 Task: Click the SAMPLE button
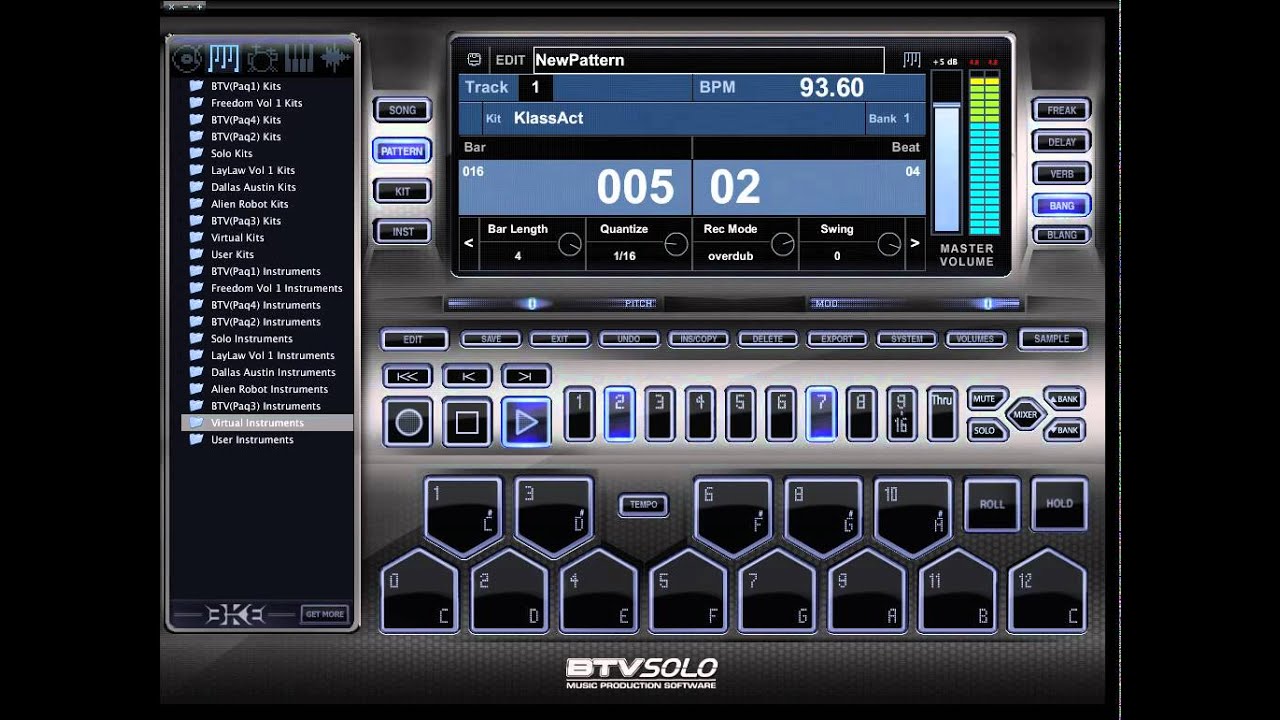click(x=1052, y=339)
